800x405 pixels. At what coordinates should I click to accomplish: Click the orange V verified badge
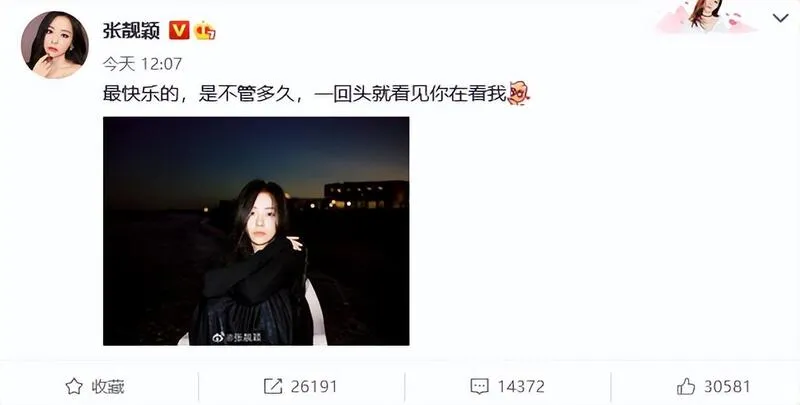pos(179,31)
